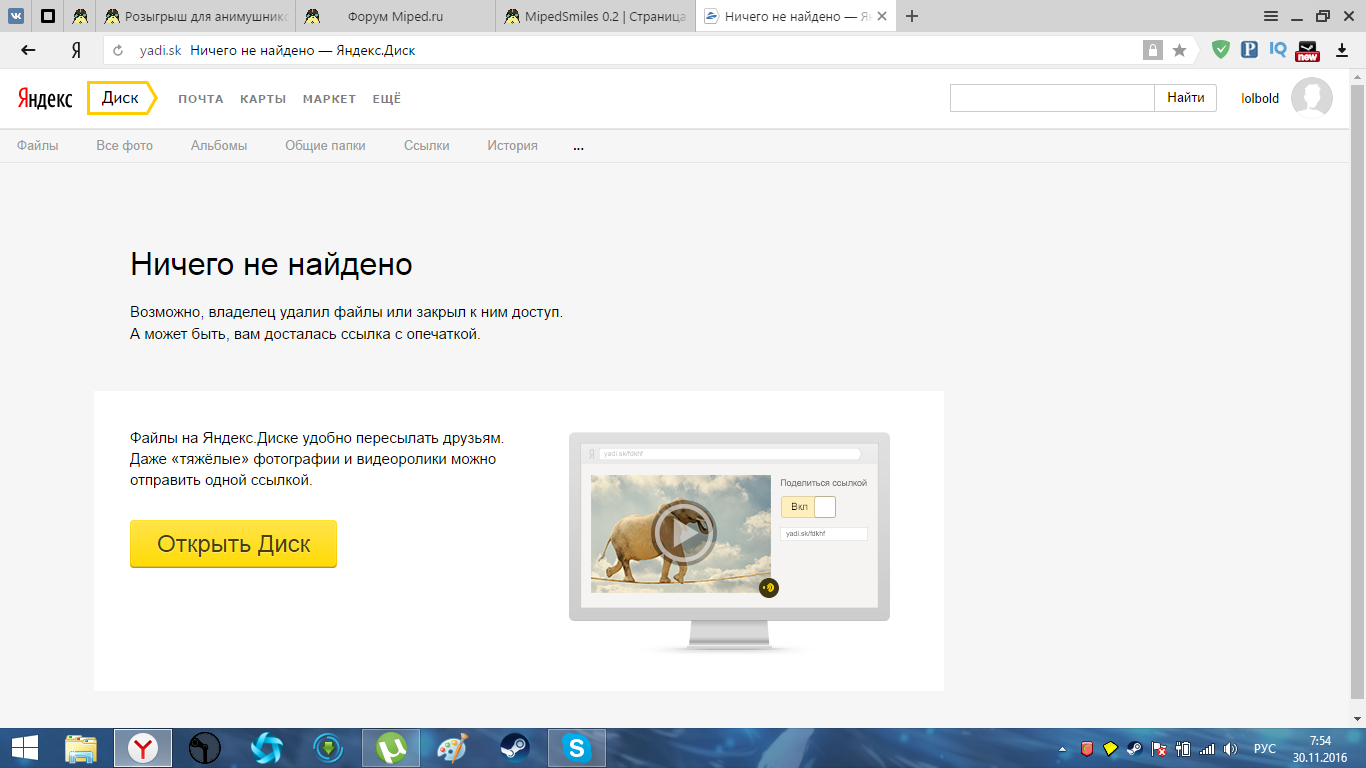Viewport: 1366px width, 768px height.
Task: Open File Explorer from taskbar
Action: pyautogui.click(x=81, y=748)
